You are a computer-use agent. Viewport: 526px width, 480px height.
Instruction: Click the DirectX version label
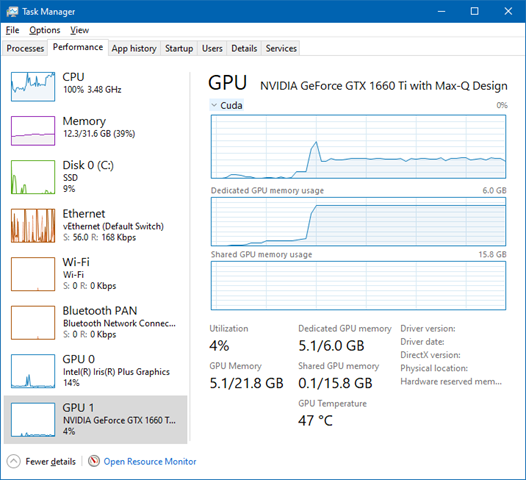pyautogui.click(x=430, y=355)
